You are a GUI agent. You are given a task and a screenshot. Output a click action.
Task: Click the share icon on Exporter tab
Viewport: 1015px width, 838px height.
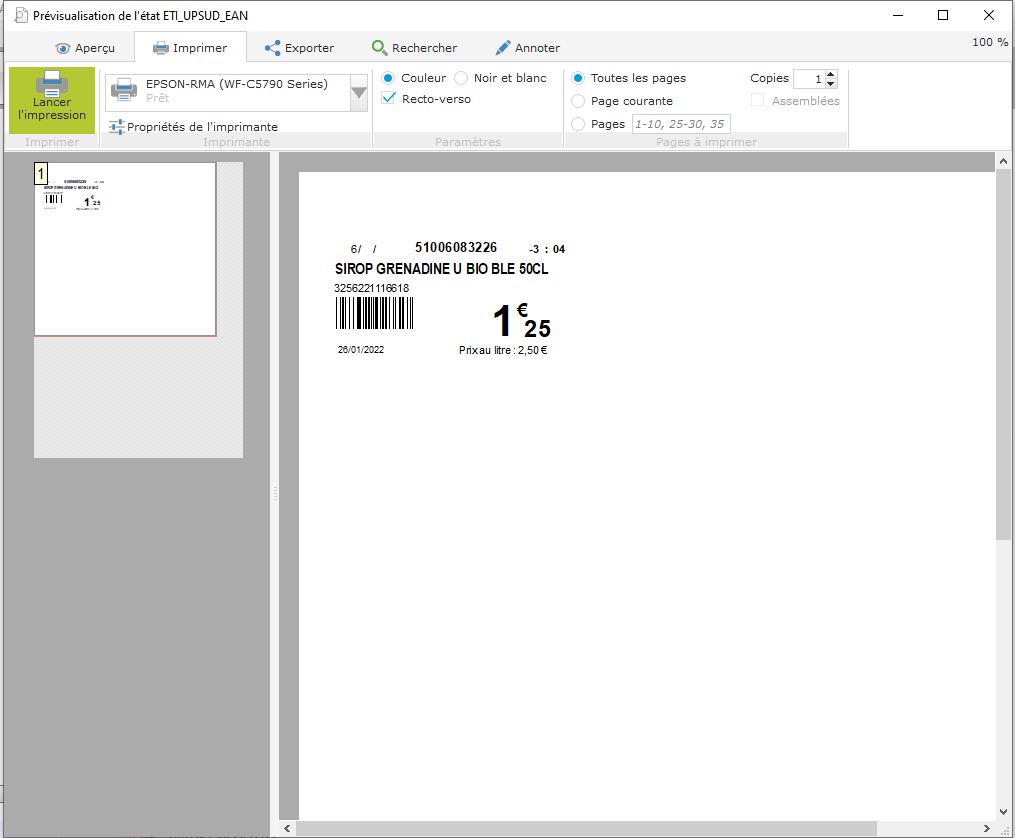click(x=272, y=48)
